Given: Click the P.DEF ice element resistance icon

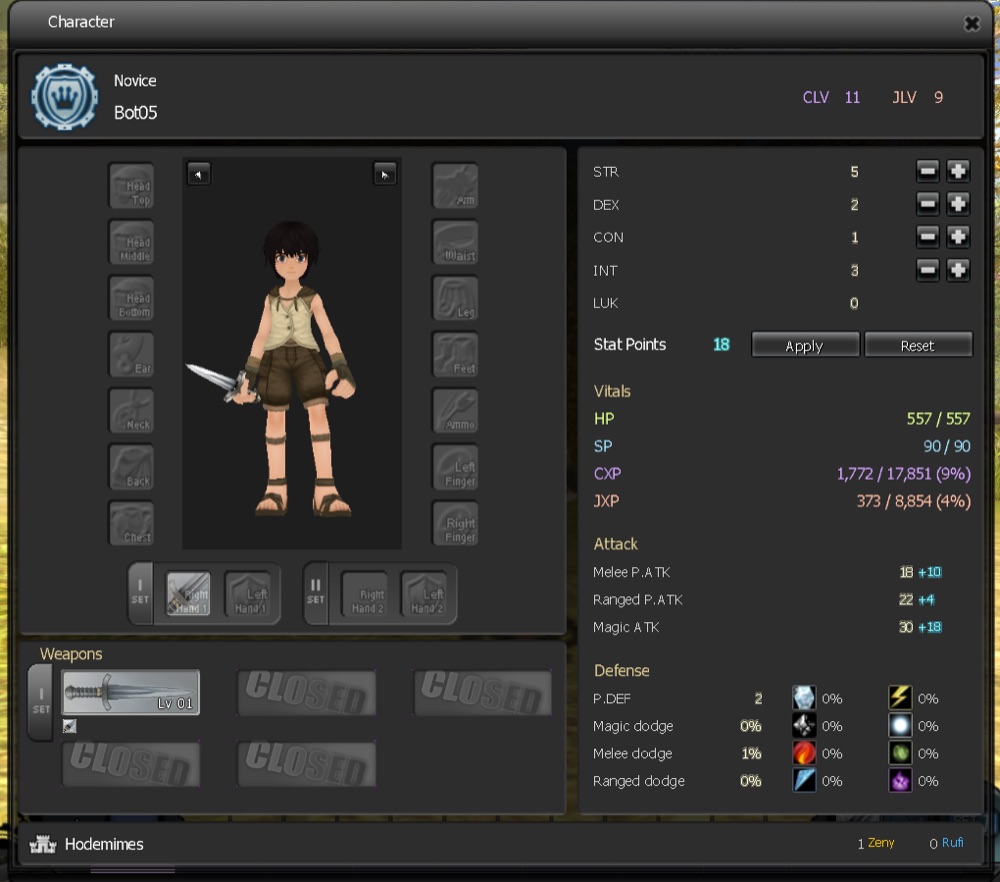Looking at the screenshot, I should point(804,698).
